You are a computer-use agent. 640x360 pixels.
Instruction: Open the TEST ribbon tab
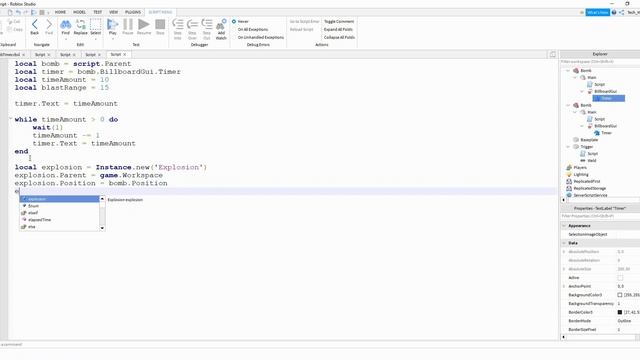coord(98,12)
